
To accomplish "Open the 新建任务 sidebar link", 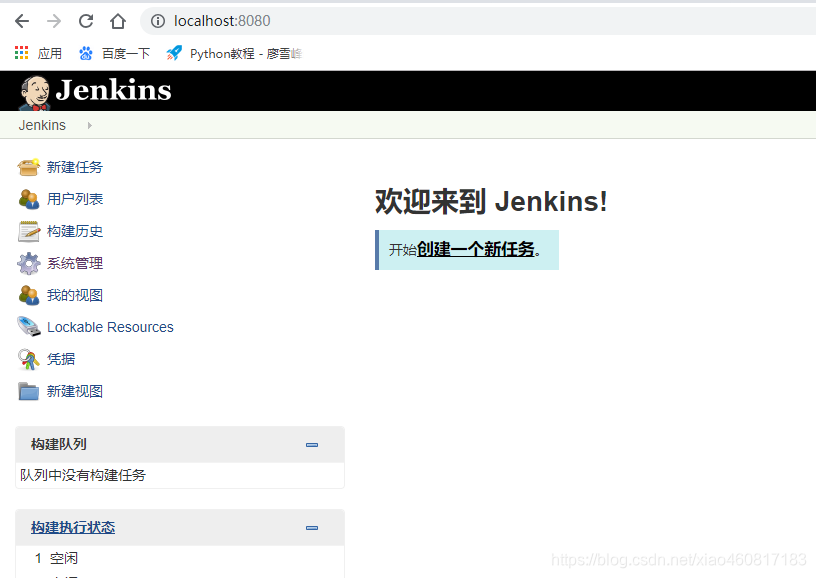I will (75, 167).
